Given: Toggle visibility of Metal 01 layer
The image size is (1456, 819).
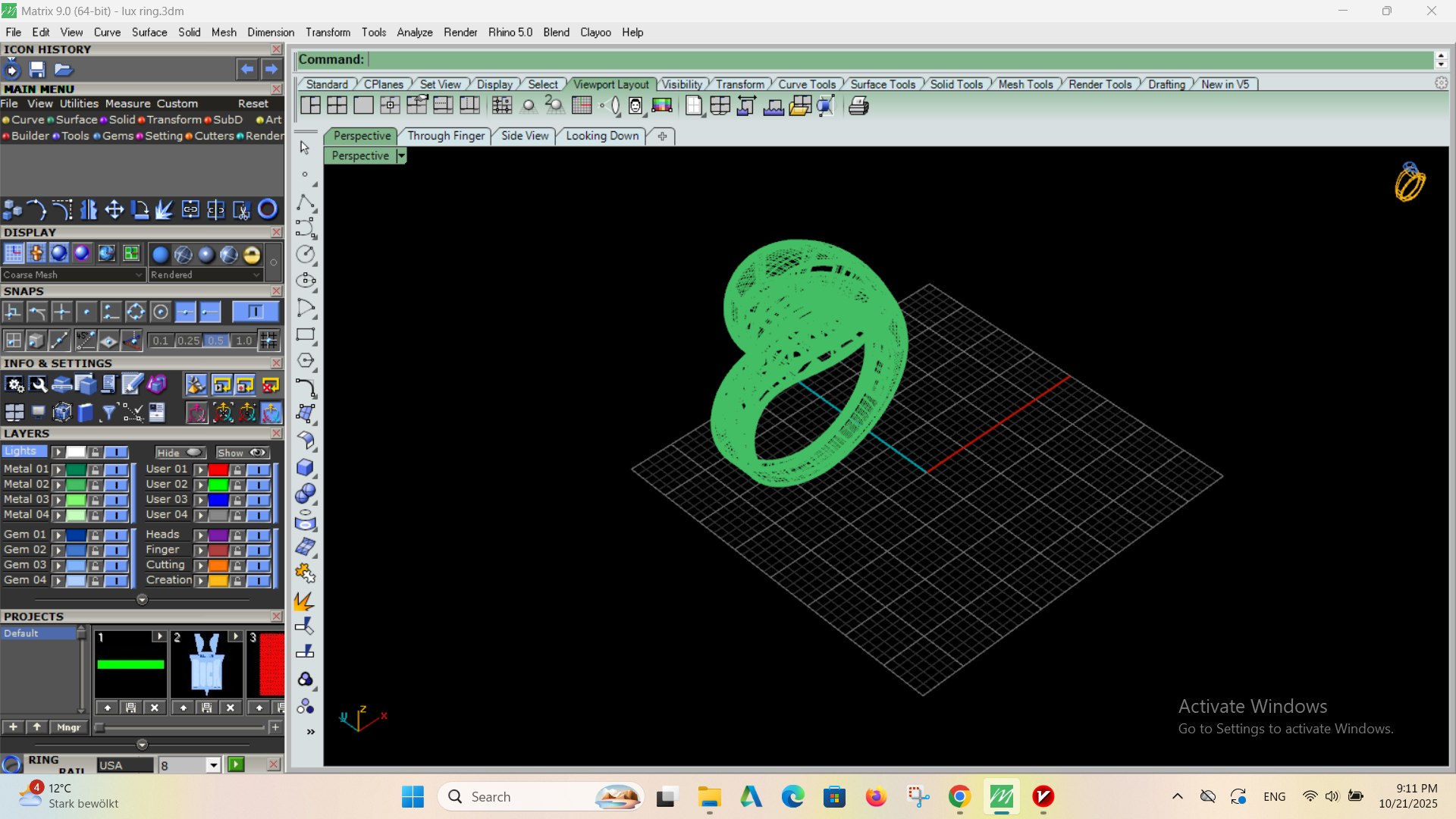Looking at the screenshot, I should point(116,469).
